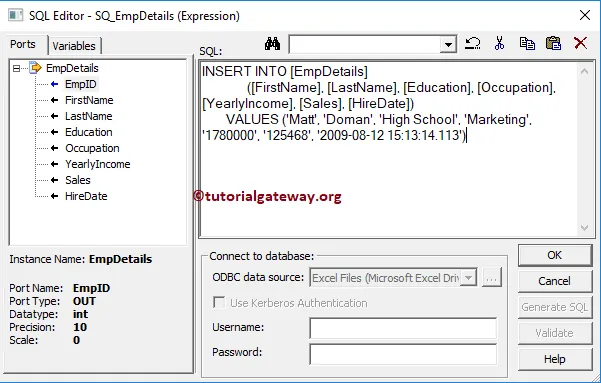Enable Use Kerberos Authentication checkbox
The image size is (601, 383).
coord(219,302)
